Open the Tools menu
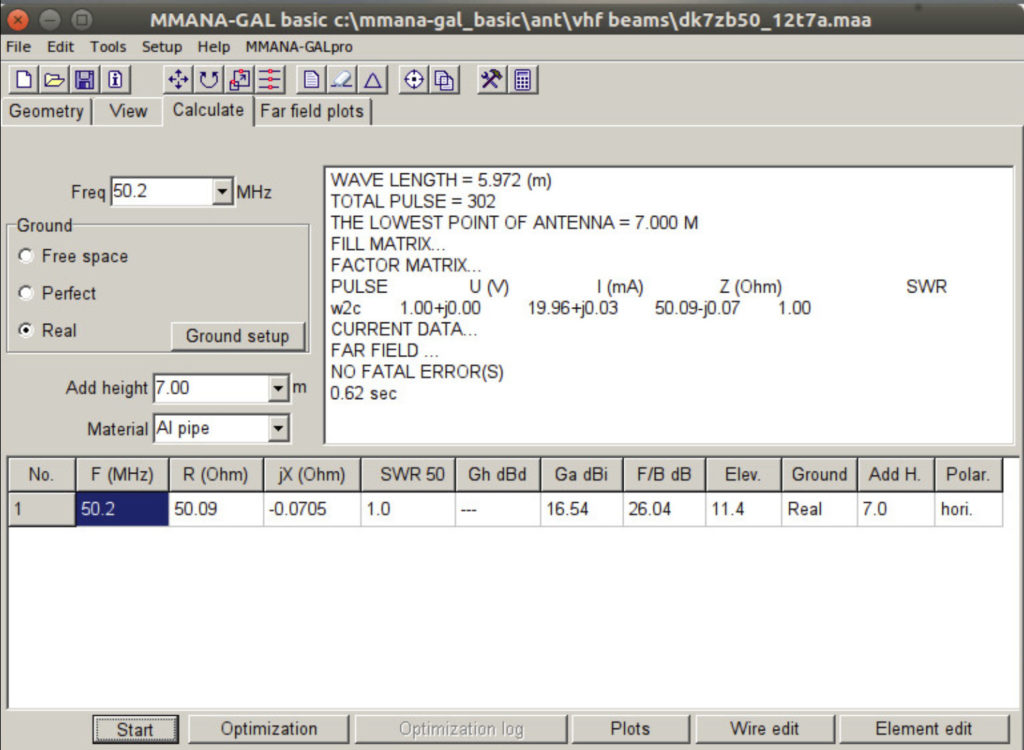Image resolution: width=1024 pixels, height=750 pixels. coord(108,47)
